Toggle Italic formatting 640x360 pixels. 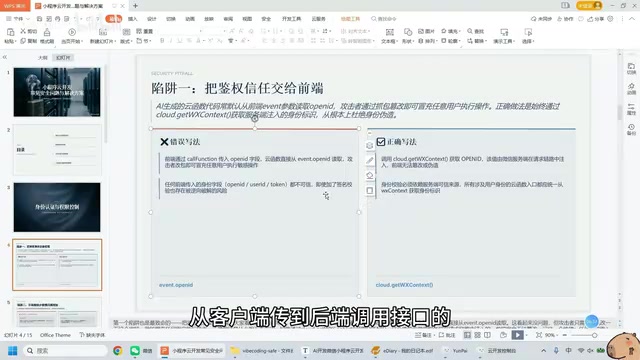tap(171, 41)
